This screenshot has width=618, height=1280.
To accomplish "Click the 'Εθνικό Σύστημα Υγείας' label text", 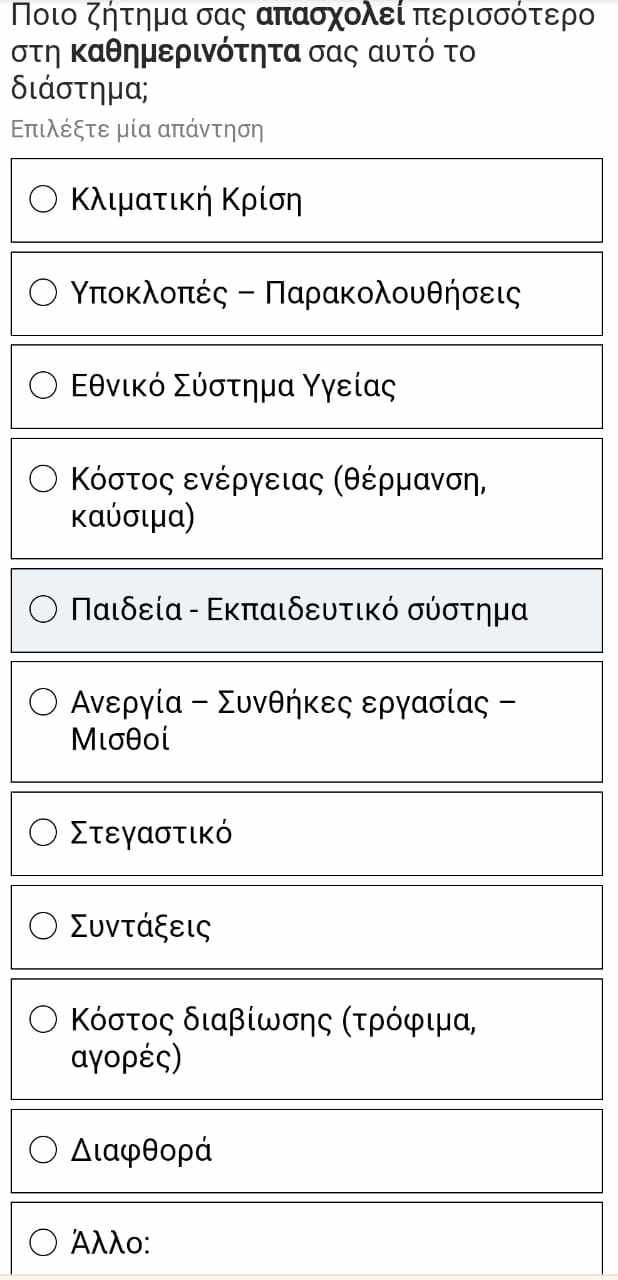I will point(234,386).
